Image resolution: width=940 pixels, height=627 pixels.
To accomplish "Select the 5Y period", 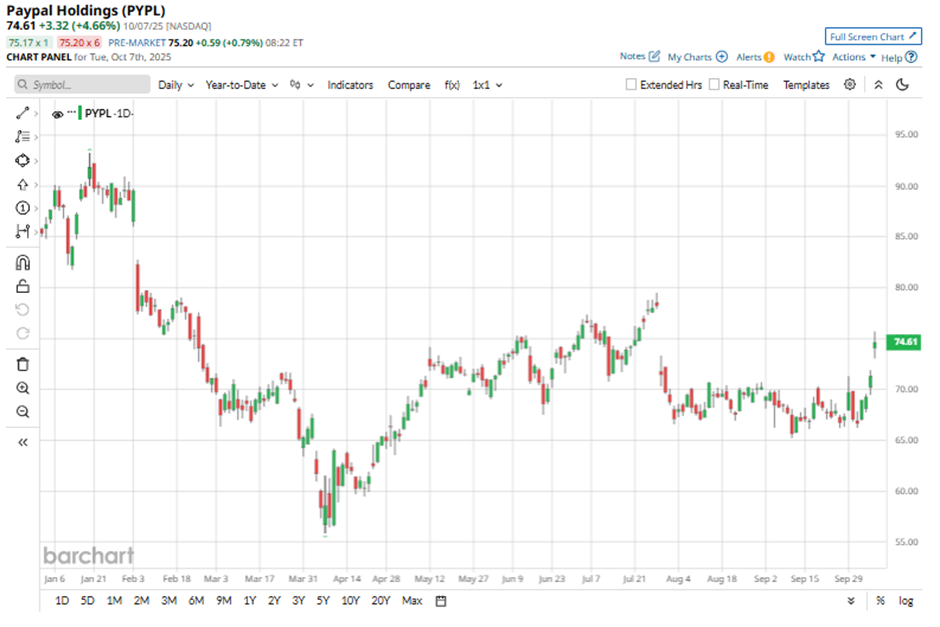I will tap(323, 601).
